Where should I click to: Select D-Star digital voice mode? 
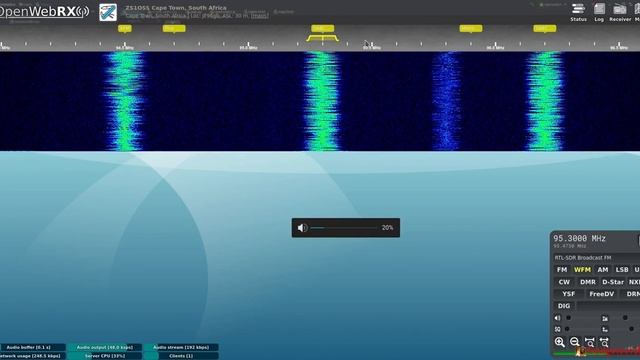pyautogui.click(x=613, y=282)
